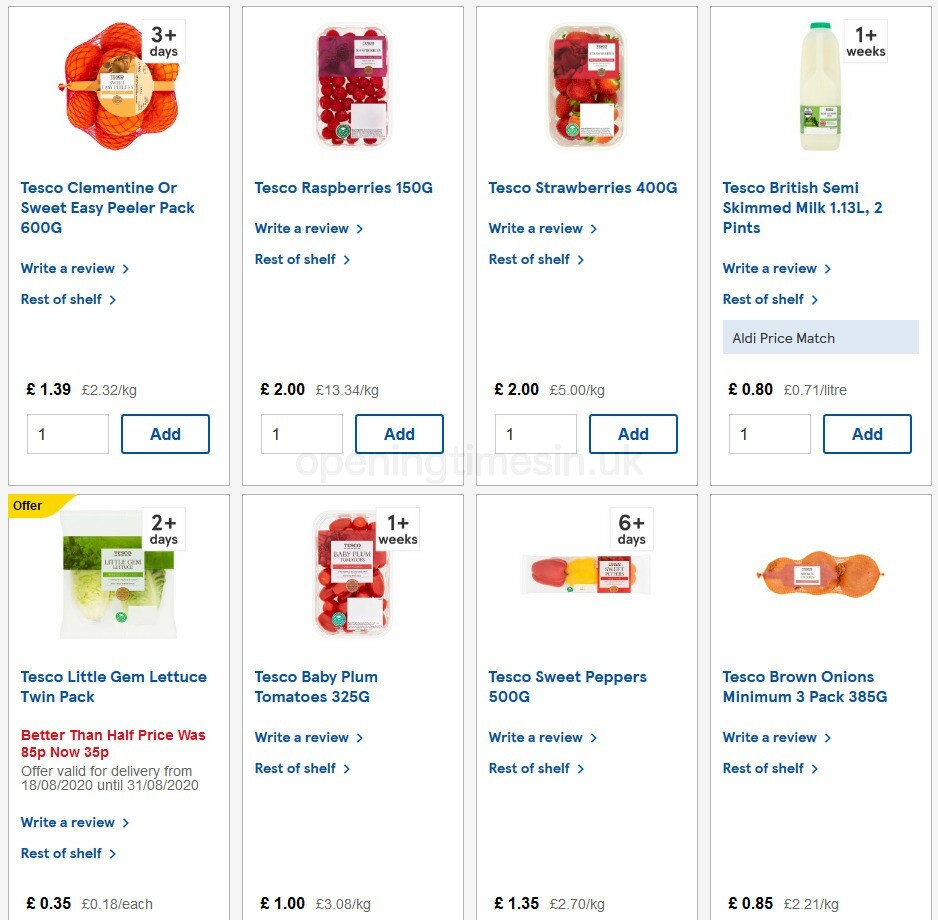Open the Tesco Strawberries 400G image
The width and height of the screenshot is (938, 920).
point(586,85)
